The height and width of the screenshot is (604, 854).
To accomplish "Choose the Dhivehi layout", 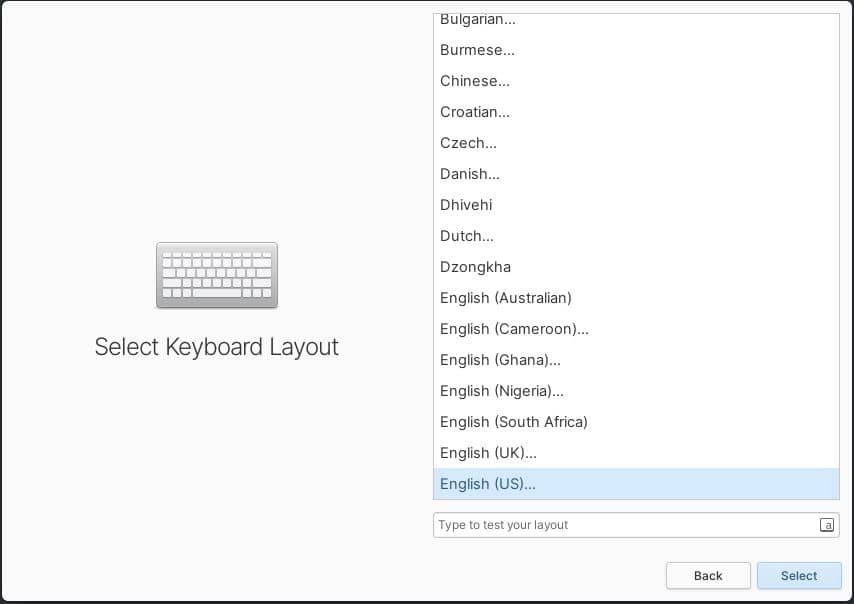I will click(636, 205).
